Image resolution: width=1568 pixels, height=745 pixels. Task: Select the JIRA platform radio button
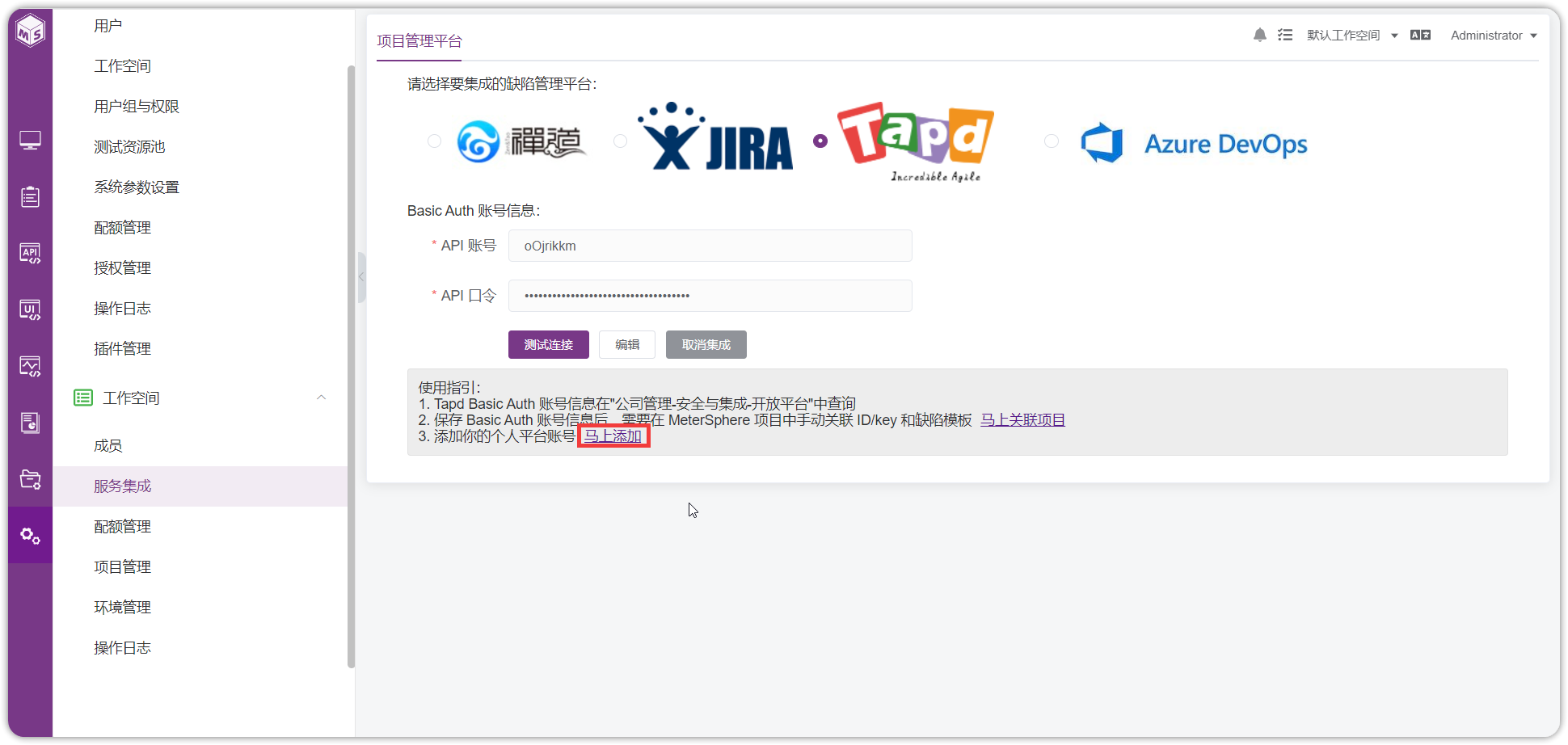coord(620,141)
